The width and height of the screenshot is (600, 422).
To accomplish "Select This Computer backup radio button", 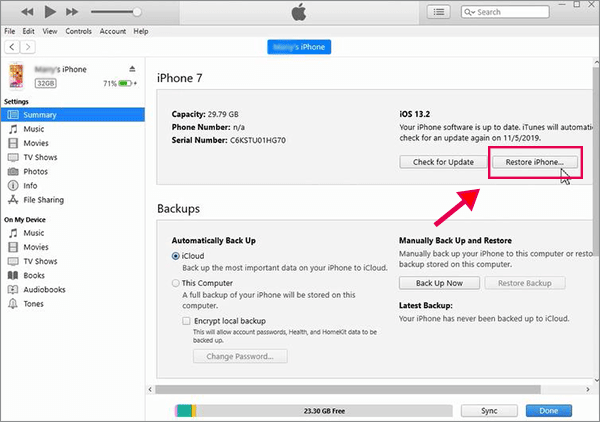I will (176, 283).
